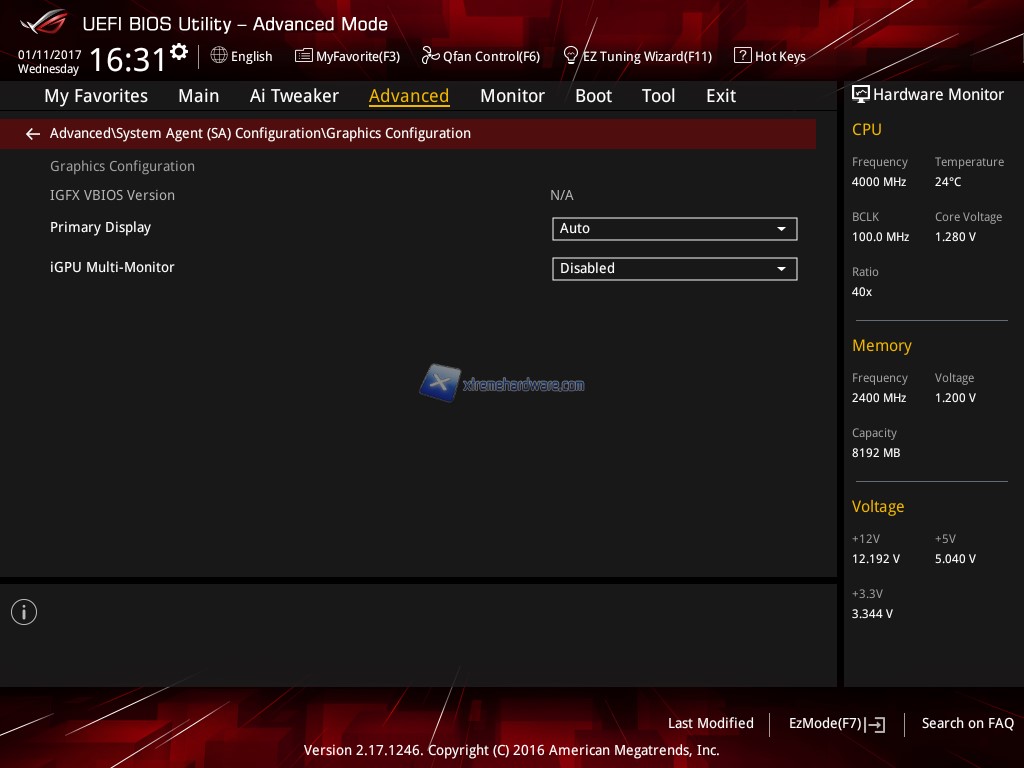This screenshot has height=768, width=1024.
Task: Go to the Monitor tab
Action: [512, 96]
